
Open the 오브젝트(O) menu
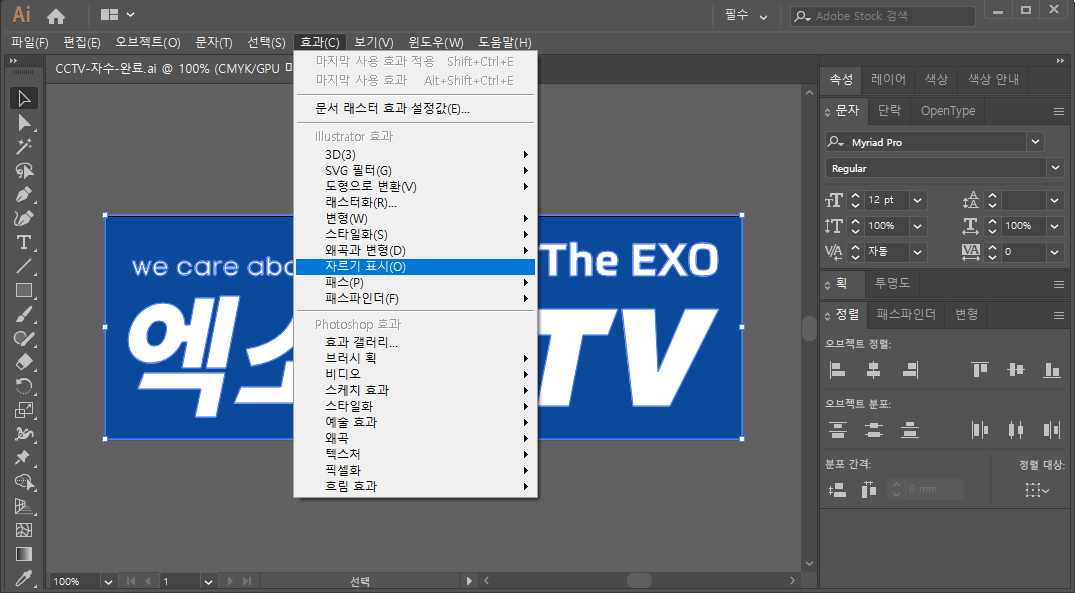tap(147, 43)
